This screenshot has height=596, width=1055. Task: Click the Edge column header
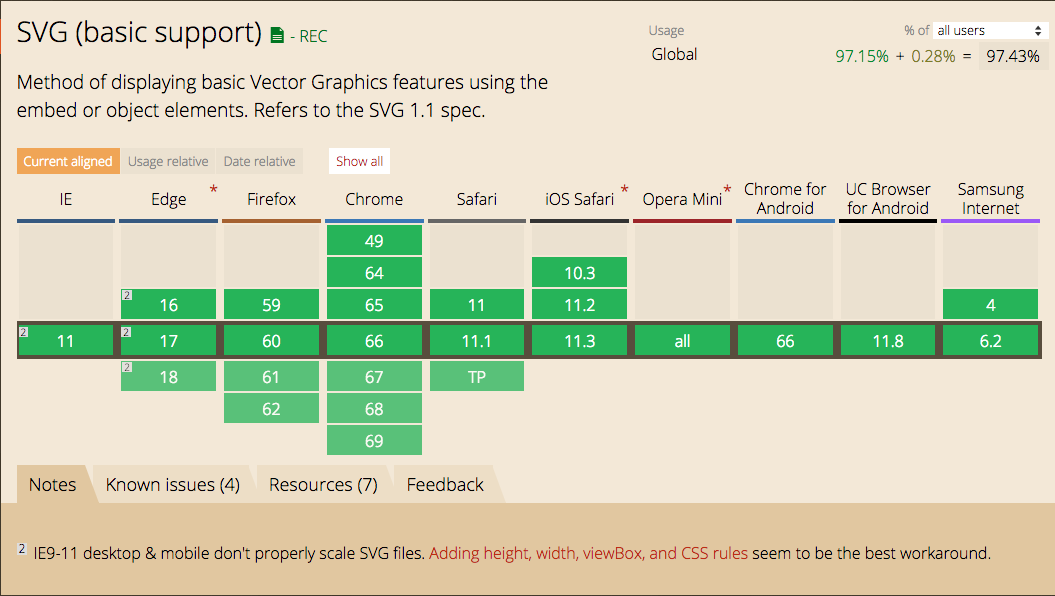[x=168, y=199]
